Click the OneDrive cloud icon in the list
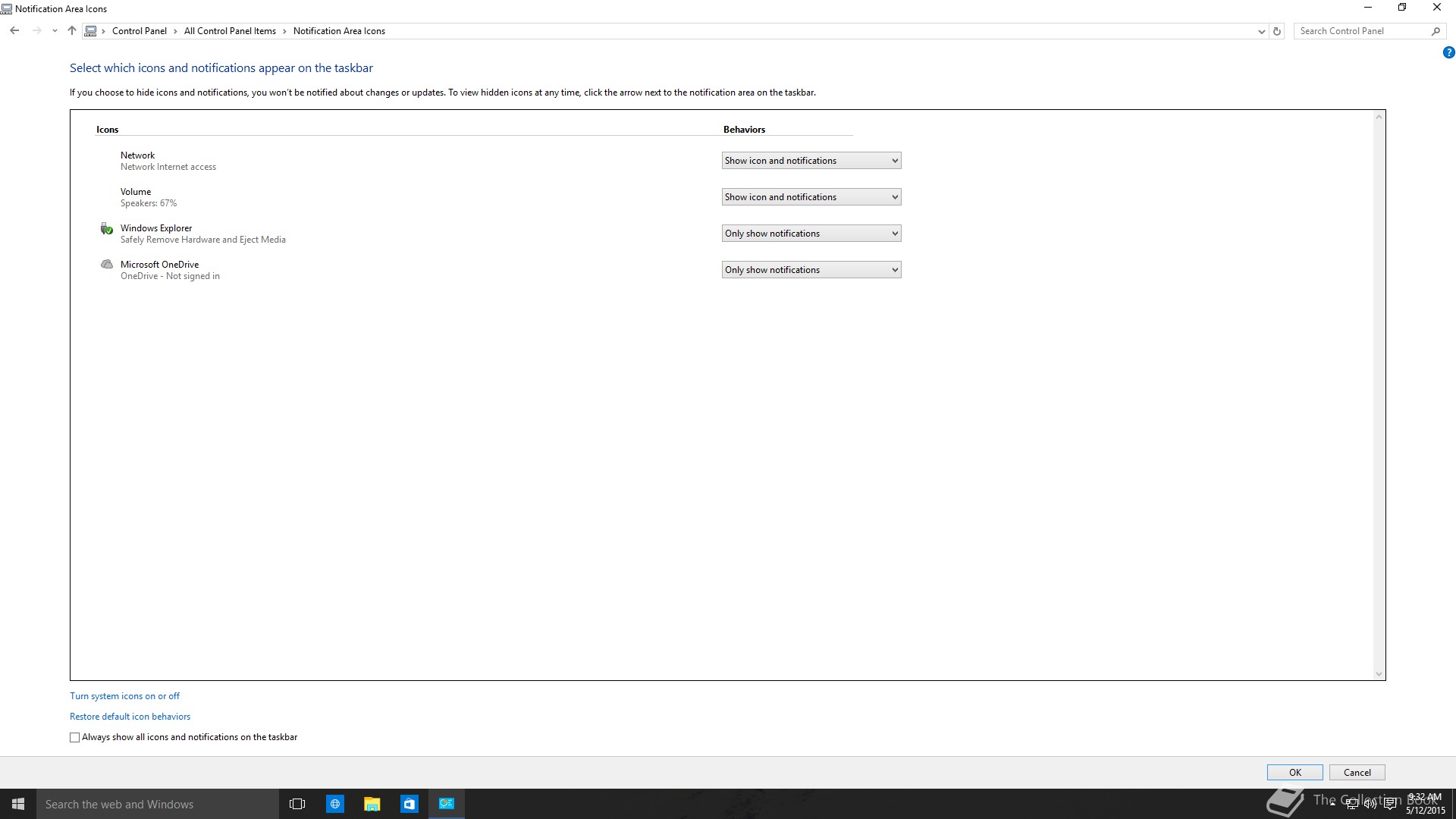Screen dimensions: 1456x819 pyautogui.click(x=107, y=265)
